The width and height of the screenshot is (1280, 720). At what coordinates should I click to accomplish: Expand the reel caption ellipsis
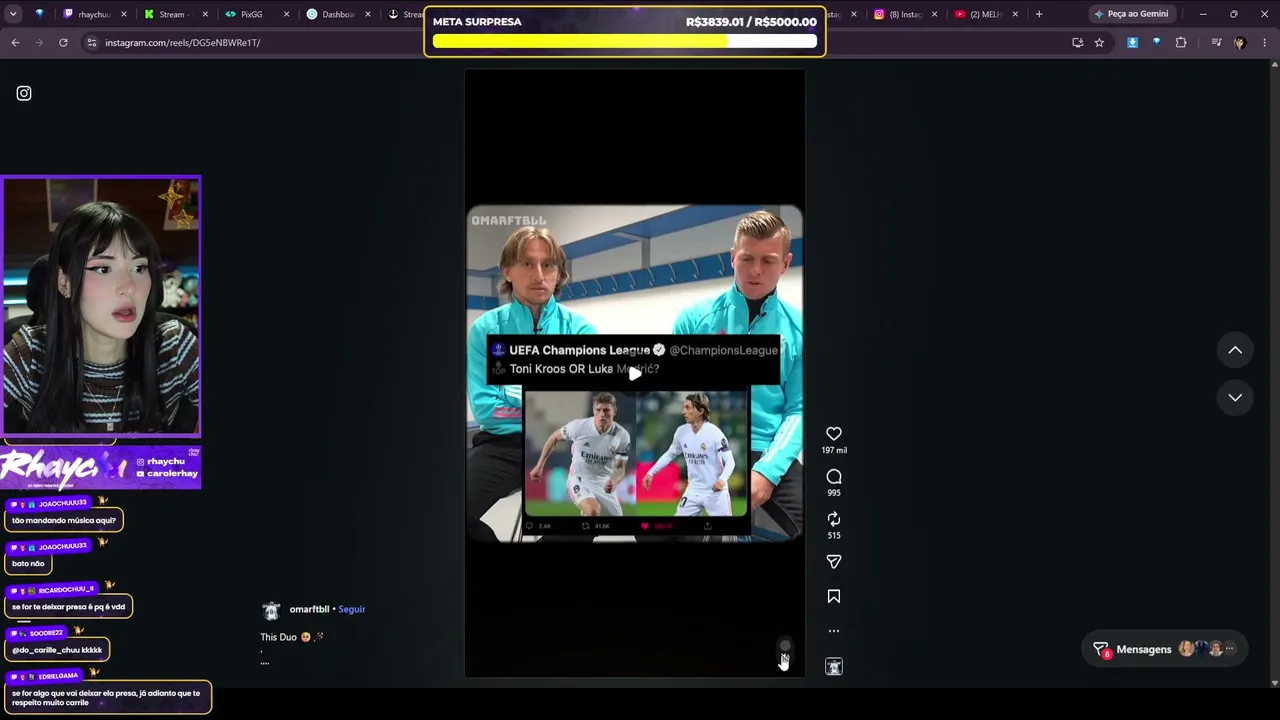click(x=265, y=662)
